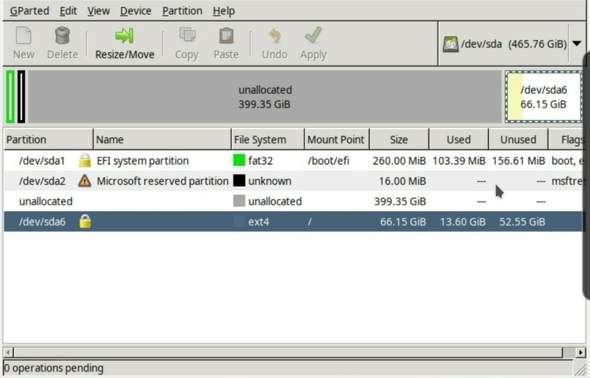The width and height of the screenshot is (590, 378).
Task: Open the GParted menu
Action: tap(29, 11)
